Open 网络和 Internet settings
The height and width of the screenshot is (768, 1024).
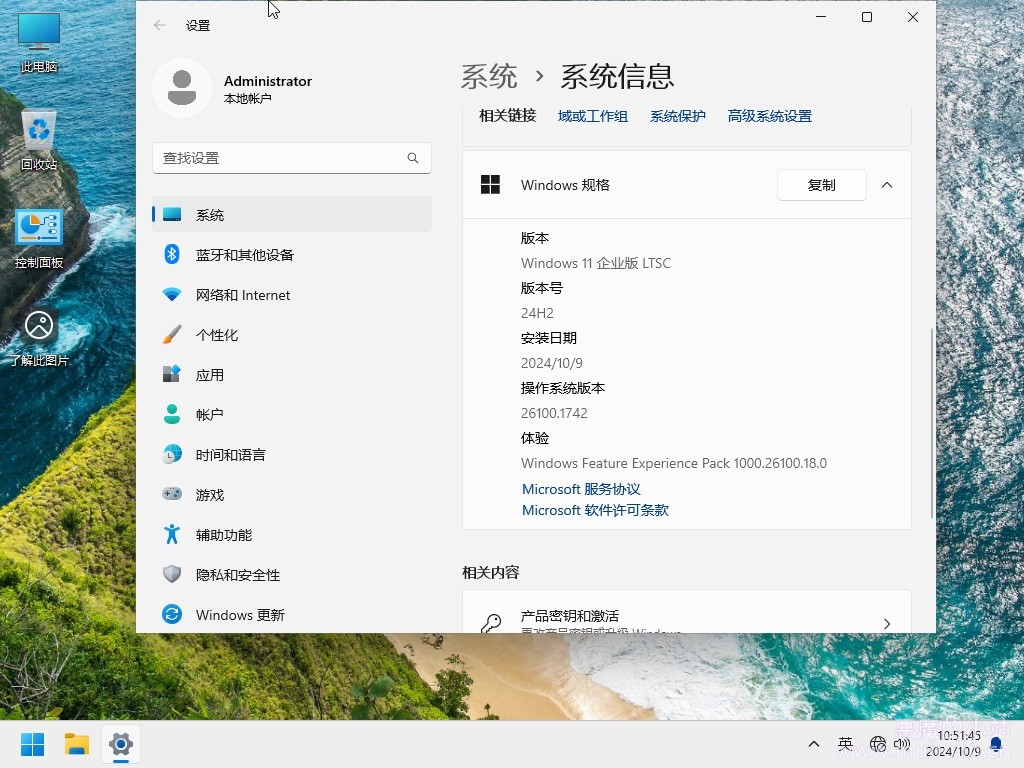coord(292,295)
